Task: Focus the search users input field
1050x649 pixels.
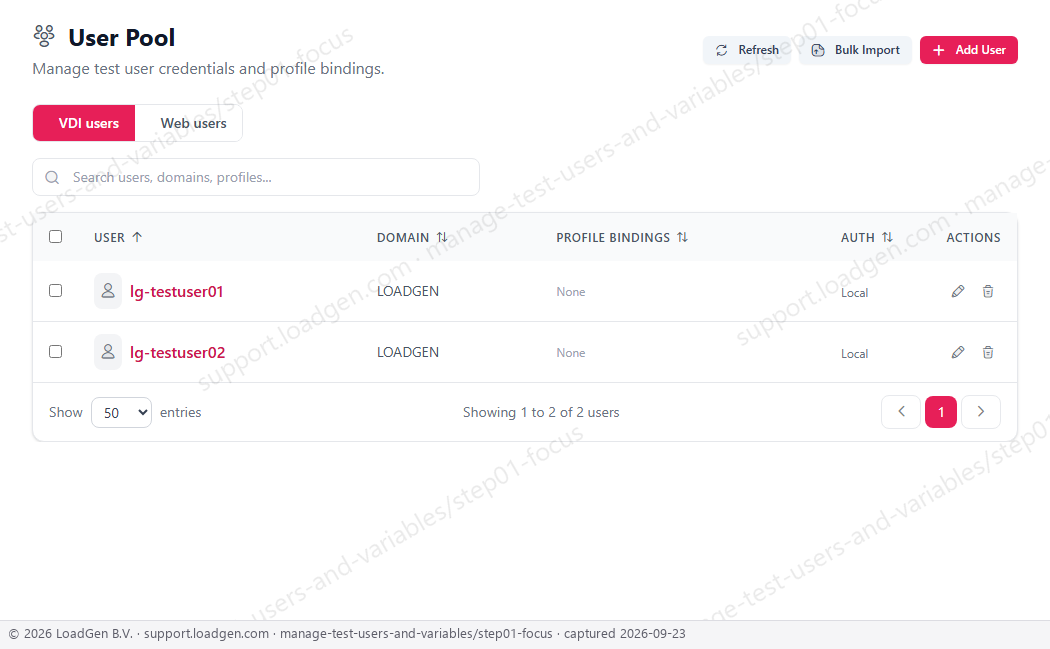Action: click(x=256, y=177)
